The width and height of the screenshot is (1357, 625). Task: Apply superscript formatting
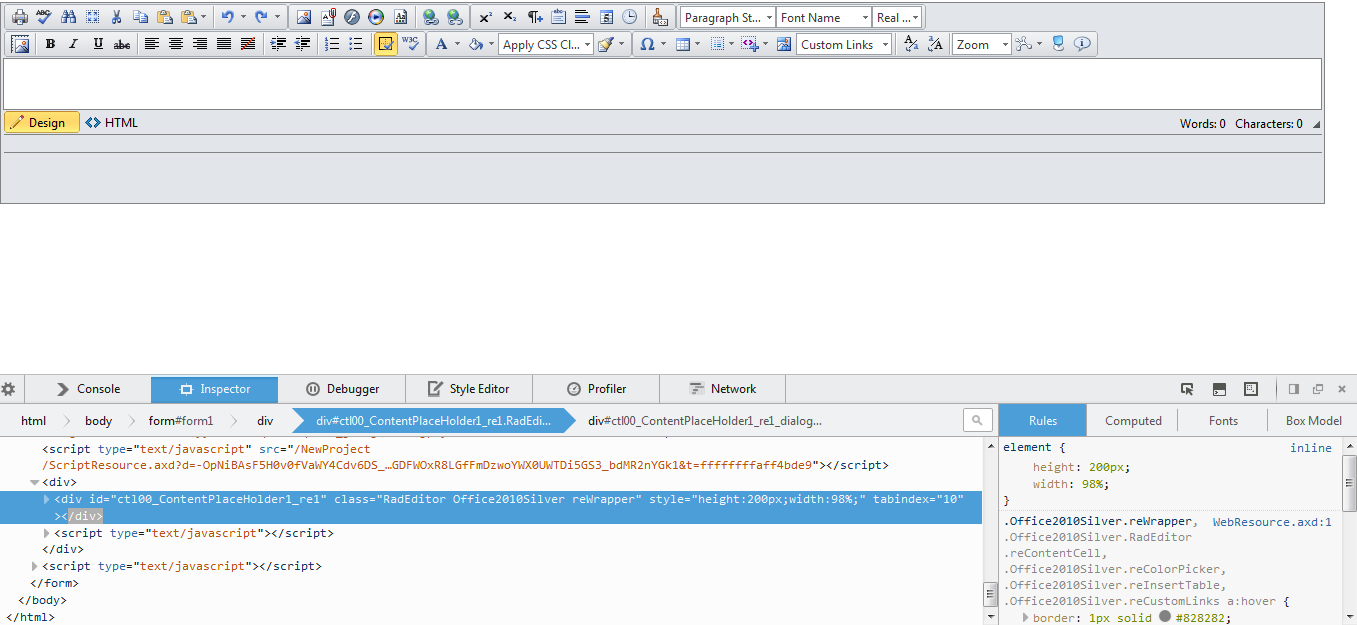pos(486,17)
